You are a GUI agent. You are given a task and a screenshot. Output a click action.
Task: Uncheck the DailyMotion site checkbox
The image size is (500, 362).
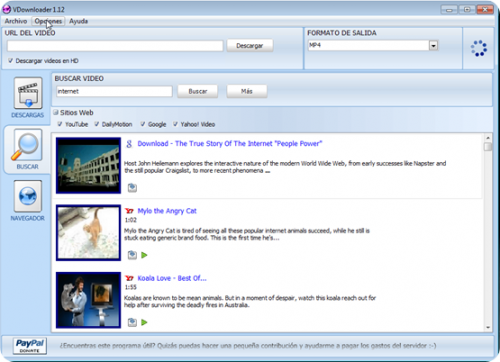pos(96,124)
